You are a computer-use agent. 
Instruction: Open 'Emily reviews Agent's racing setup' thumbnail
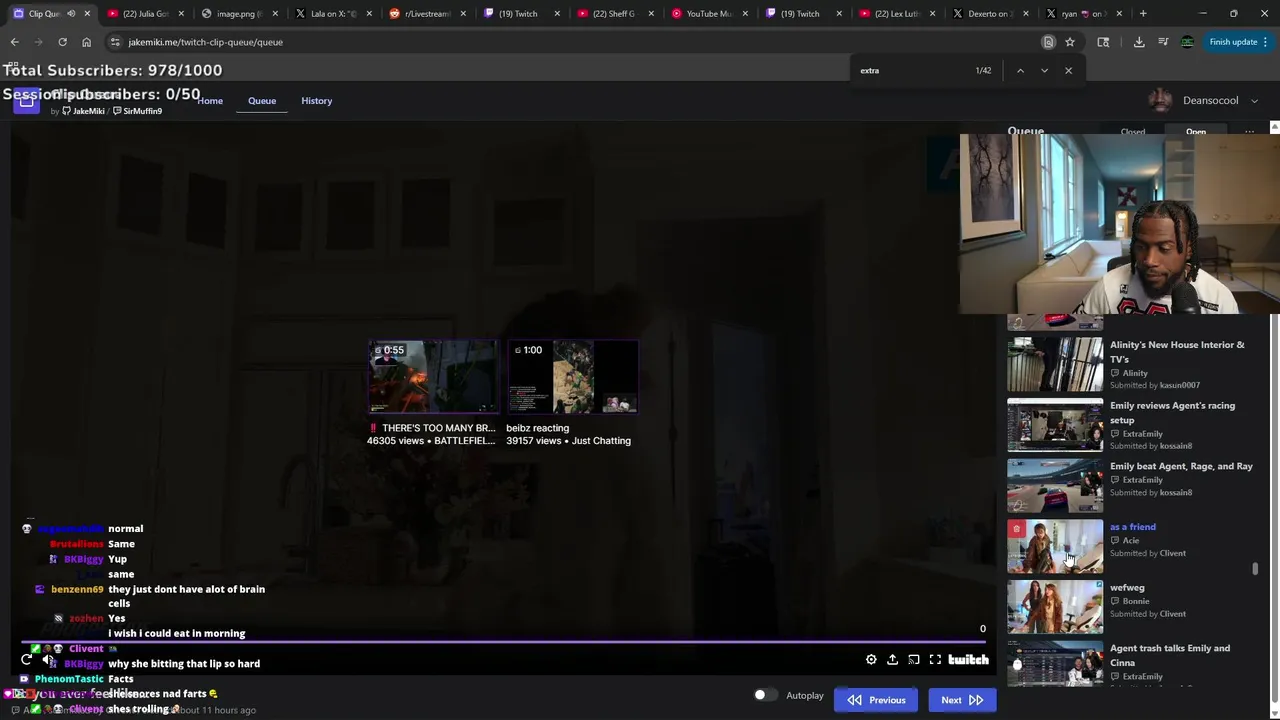pos(1055,425)
